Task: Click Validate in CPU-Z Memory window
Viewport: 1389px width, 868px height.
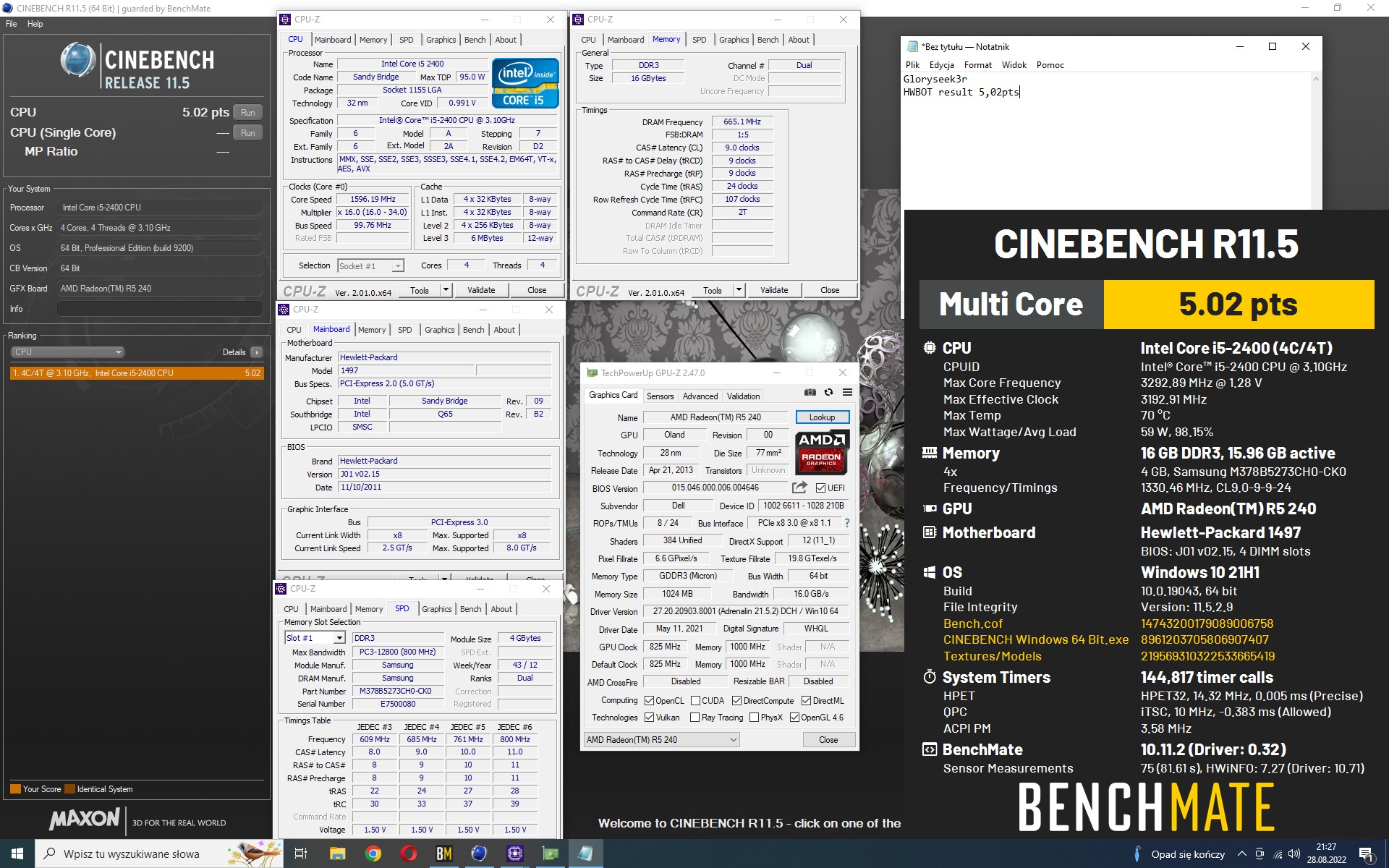Action: point(774,290)
